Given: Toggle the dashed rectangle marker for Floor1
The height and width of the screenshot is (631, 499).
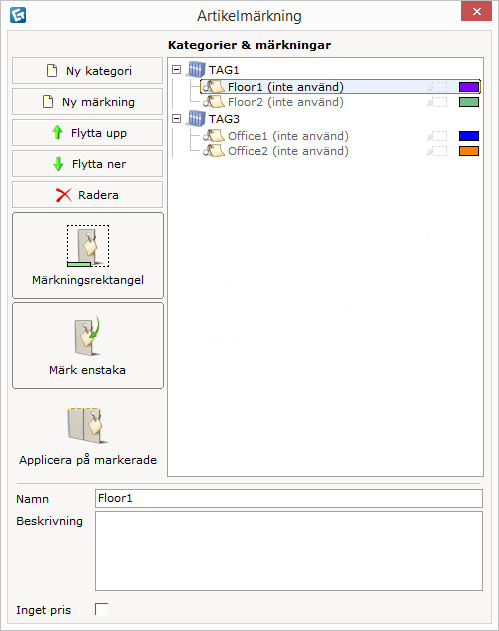Looking at the screenshot, I should (x=437, y=87).
